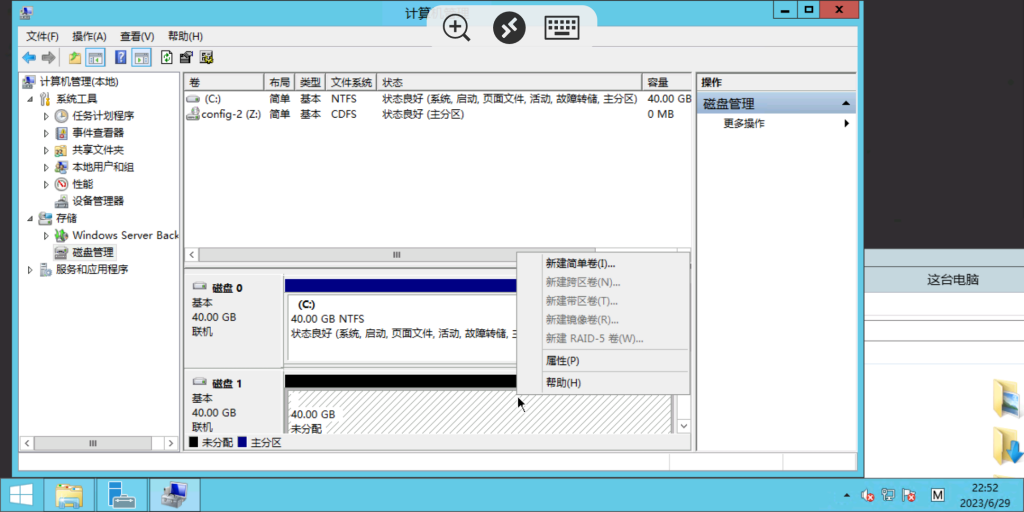Click the 事件查看器 icon in the tree

tap(61, 133)
